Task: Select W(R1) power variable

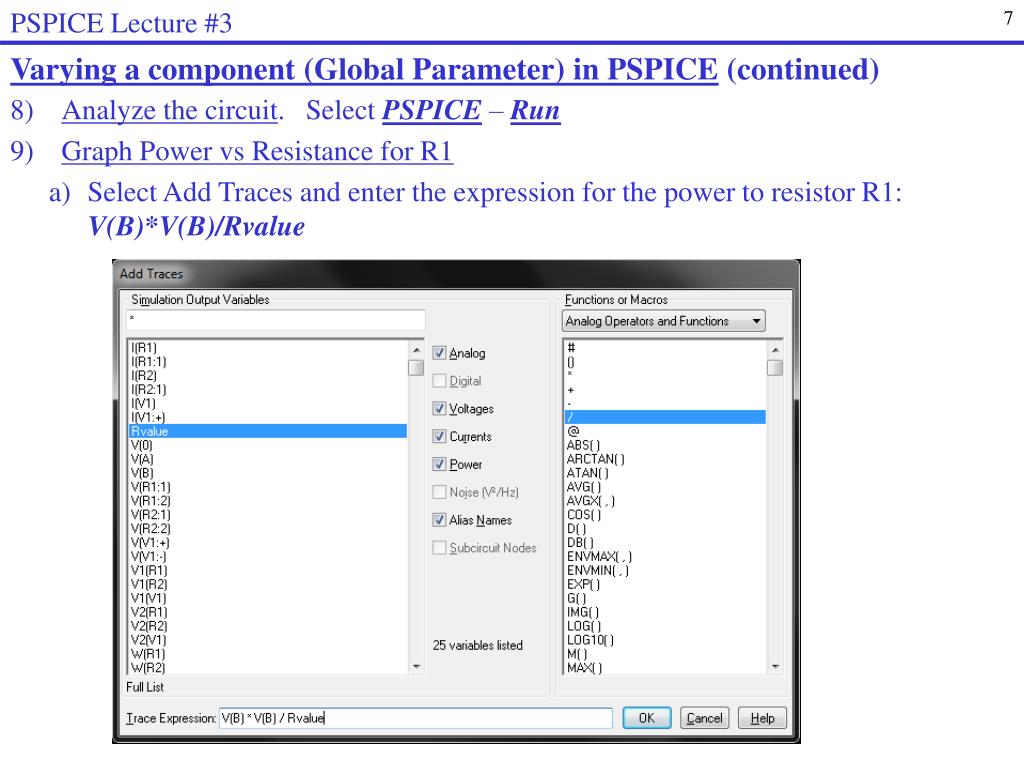Action: pyautogui.click(x=148, y=654)
